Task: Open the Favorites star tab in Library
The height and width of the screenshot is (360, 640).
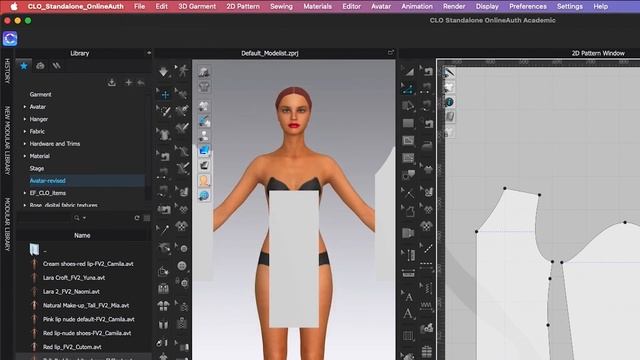Action: [24, 66]
